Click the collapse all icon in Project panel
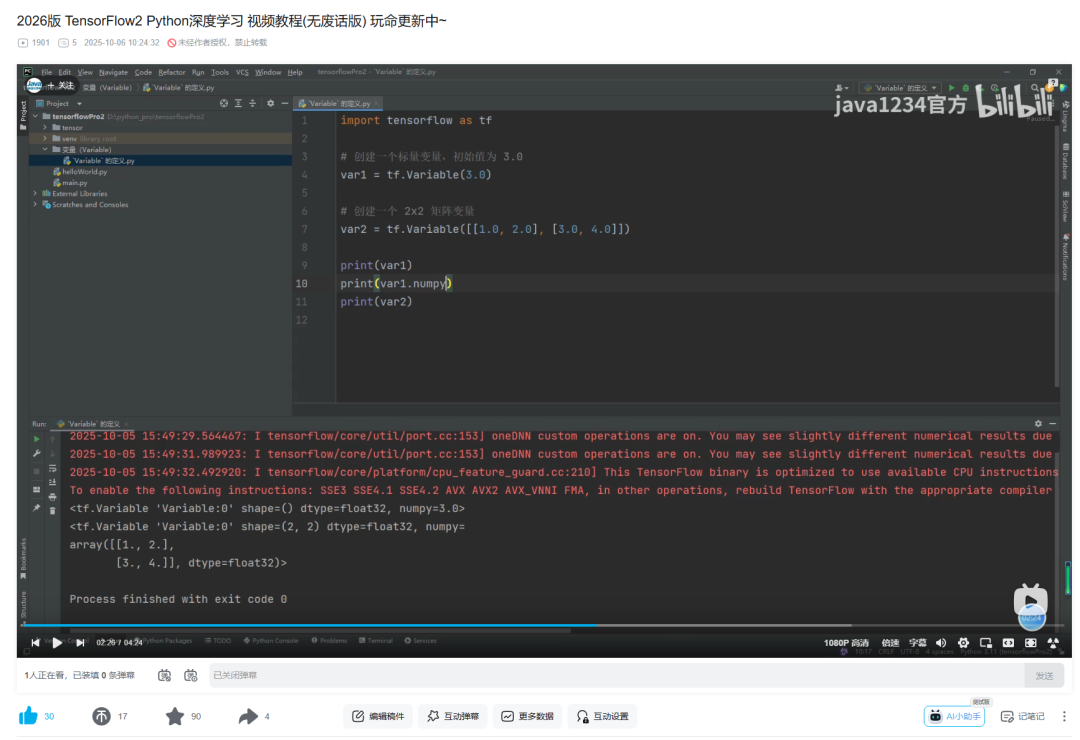This screenshot has width=1080, height=740. 253,103
